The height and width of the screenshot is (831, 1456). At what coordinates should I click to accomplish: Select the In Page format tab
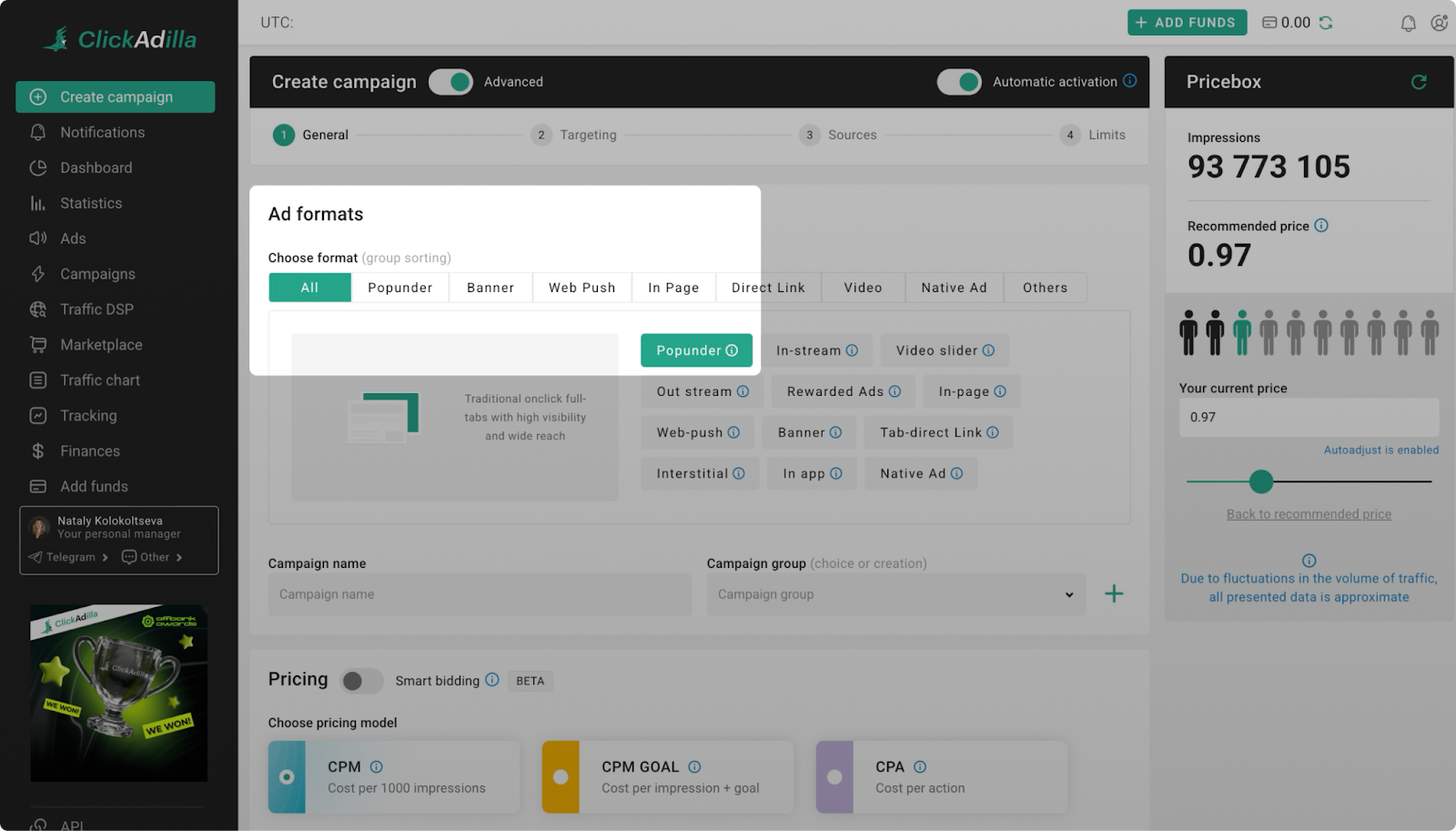(673, 288)
